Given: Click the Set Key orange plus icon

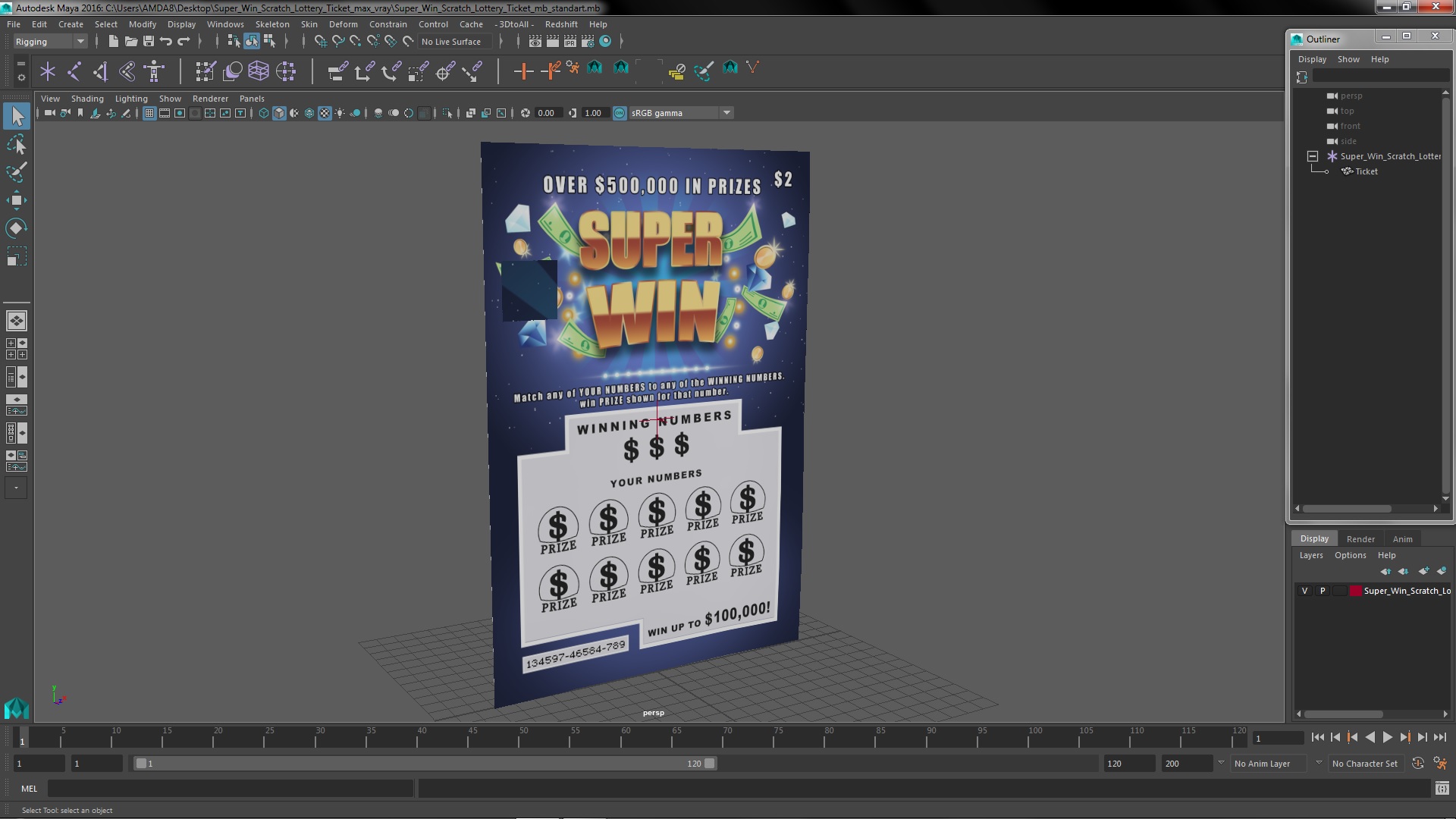Looking at the screenshot, I should [523, 71].
